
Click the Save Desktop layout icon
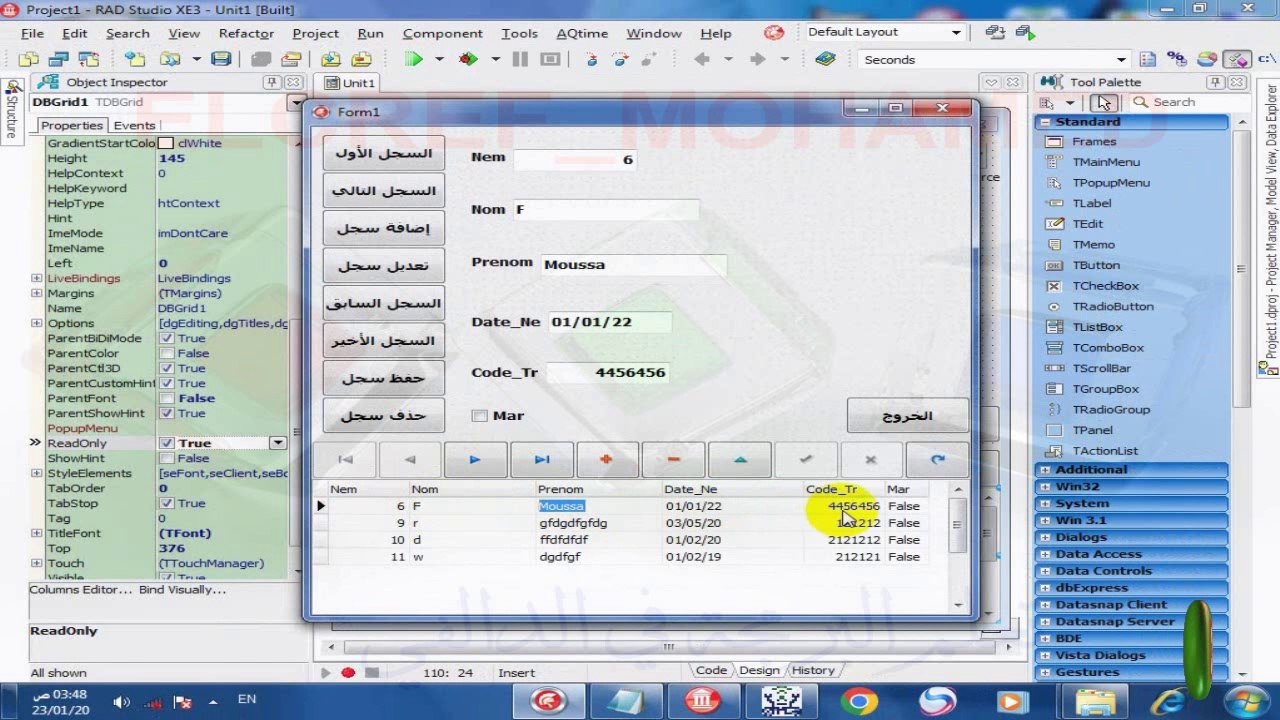(x=995, y=32)
